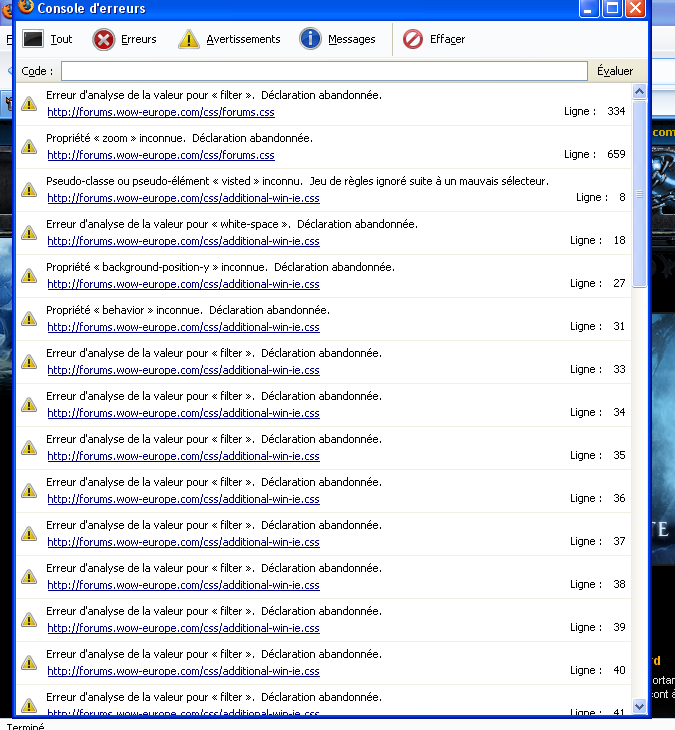Image resolution: width=675 pixels, height=730 pixels.
Task: Click warning icon of line 34 entry
Action: 29,405
